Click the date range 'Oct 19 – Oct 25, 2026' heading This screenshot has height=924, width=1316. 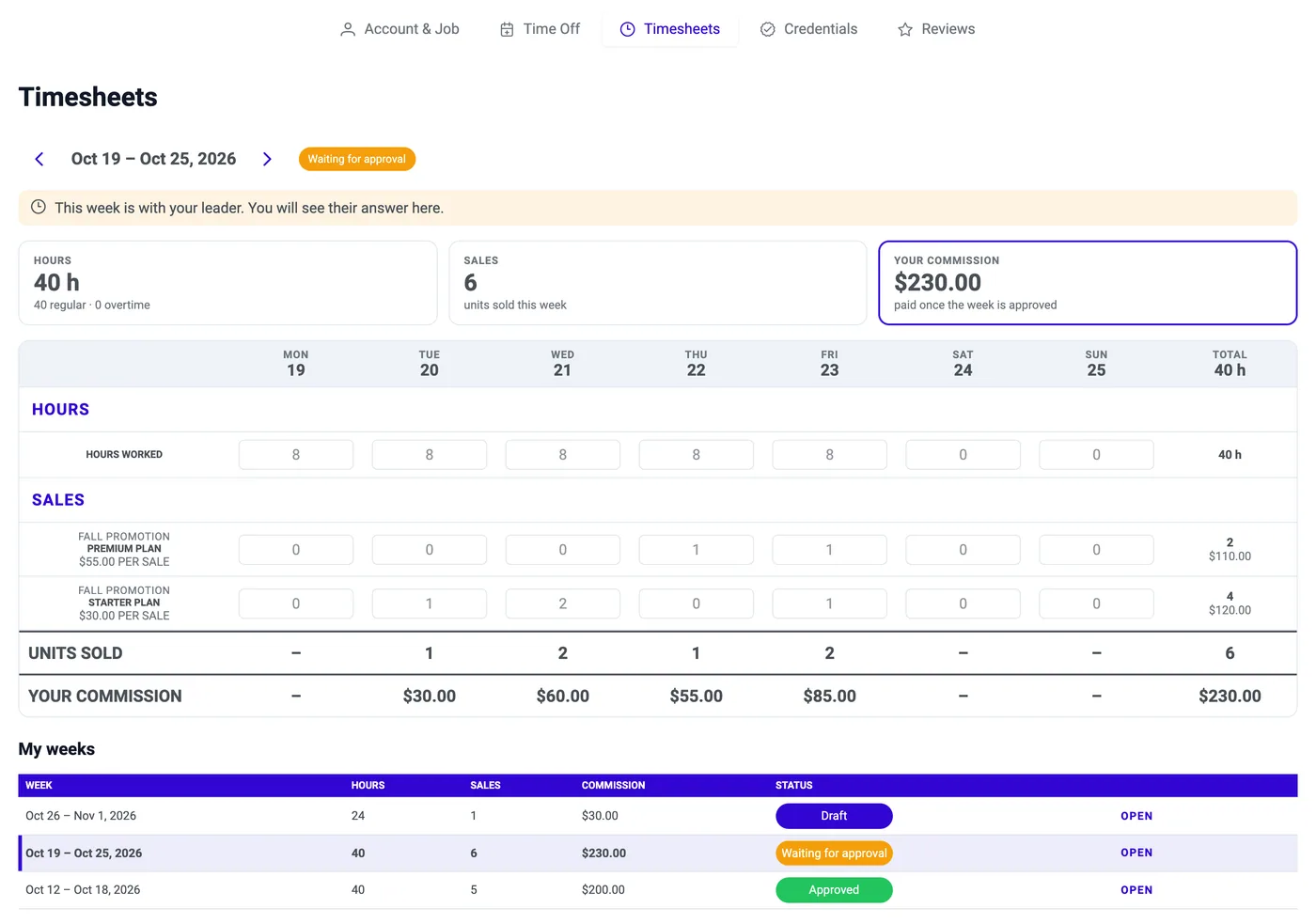point(154,159)
